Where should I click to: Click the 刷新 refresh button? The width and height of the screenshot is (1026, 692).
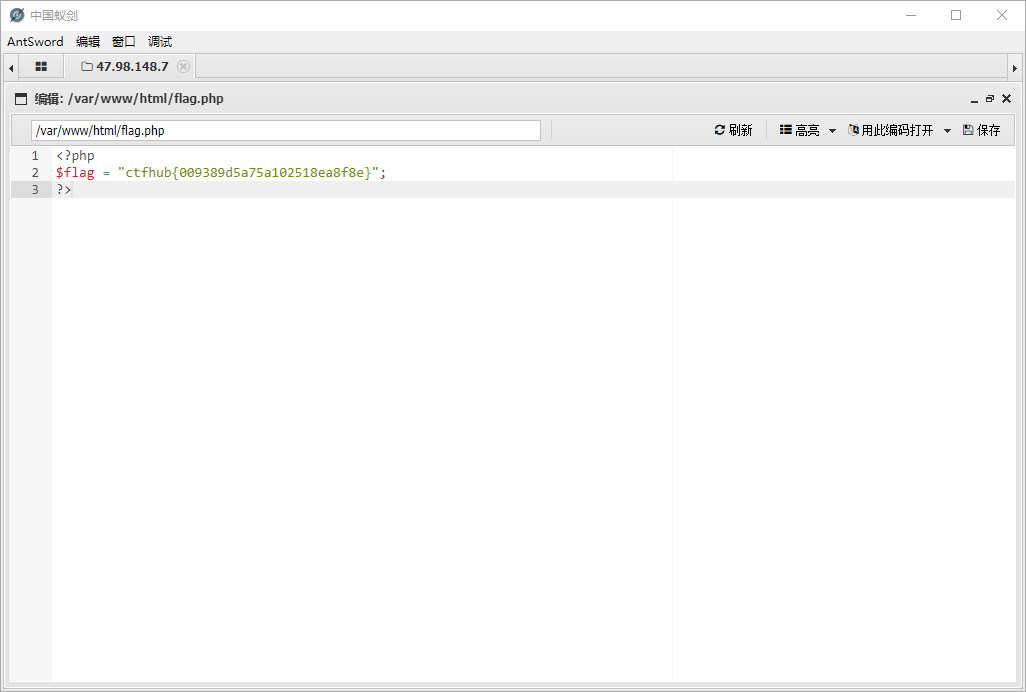(x=734, y=130)
